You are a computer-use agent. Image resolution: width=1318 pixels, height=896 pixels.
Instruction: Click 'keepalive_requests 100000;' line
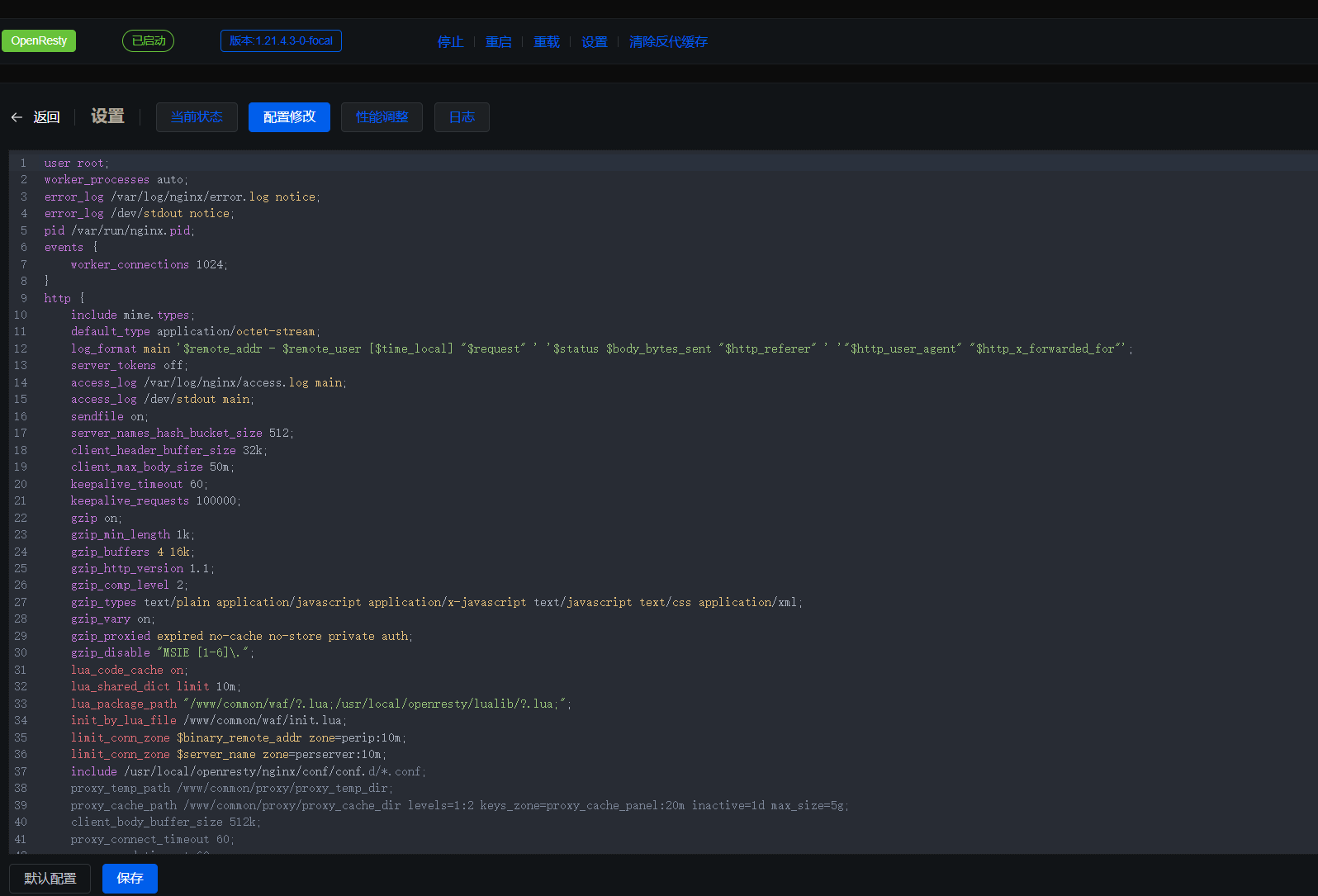[156, 500]
